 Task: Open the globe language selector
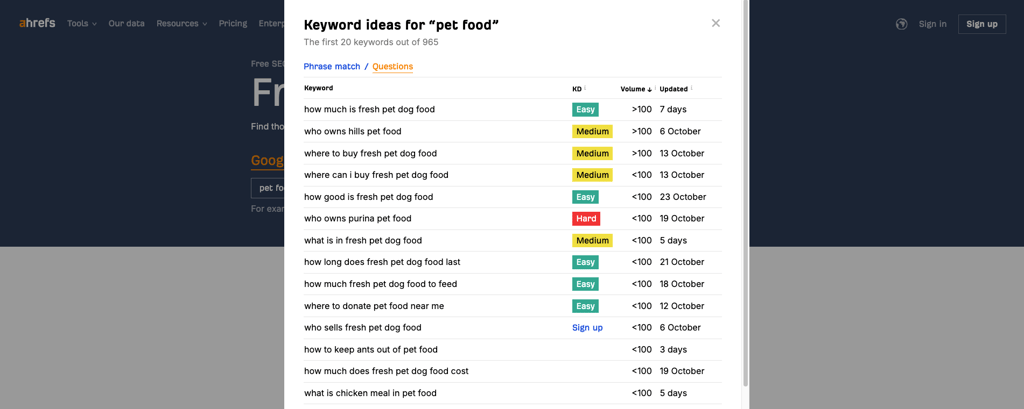(902, 24)
